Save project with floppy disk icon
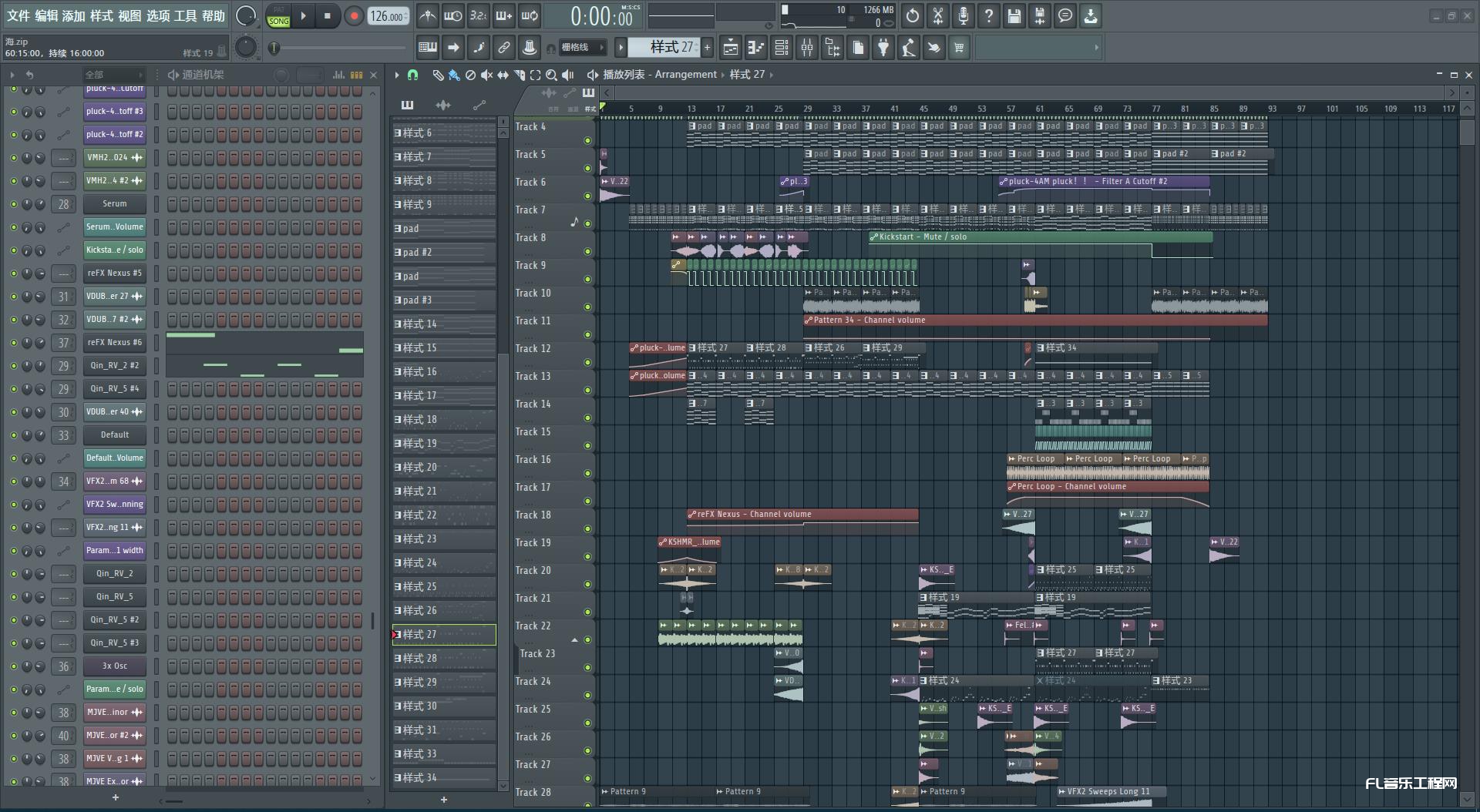 (1014, 15)
